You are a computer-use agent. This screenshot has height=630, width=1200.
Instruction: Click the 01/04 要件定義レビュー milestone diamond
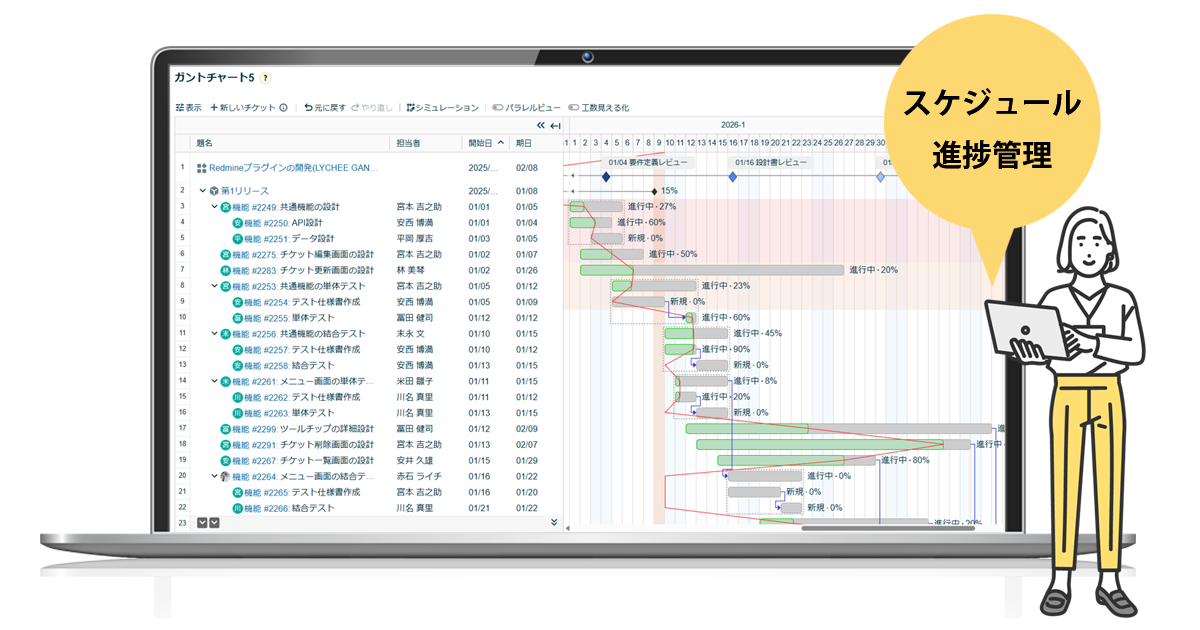coord(605,177)
